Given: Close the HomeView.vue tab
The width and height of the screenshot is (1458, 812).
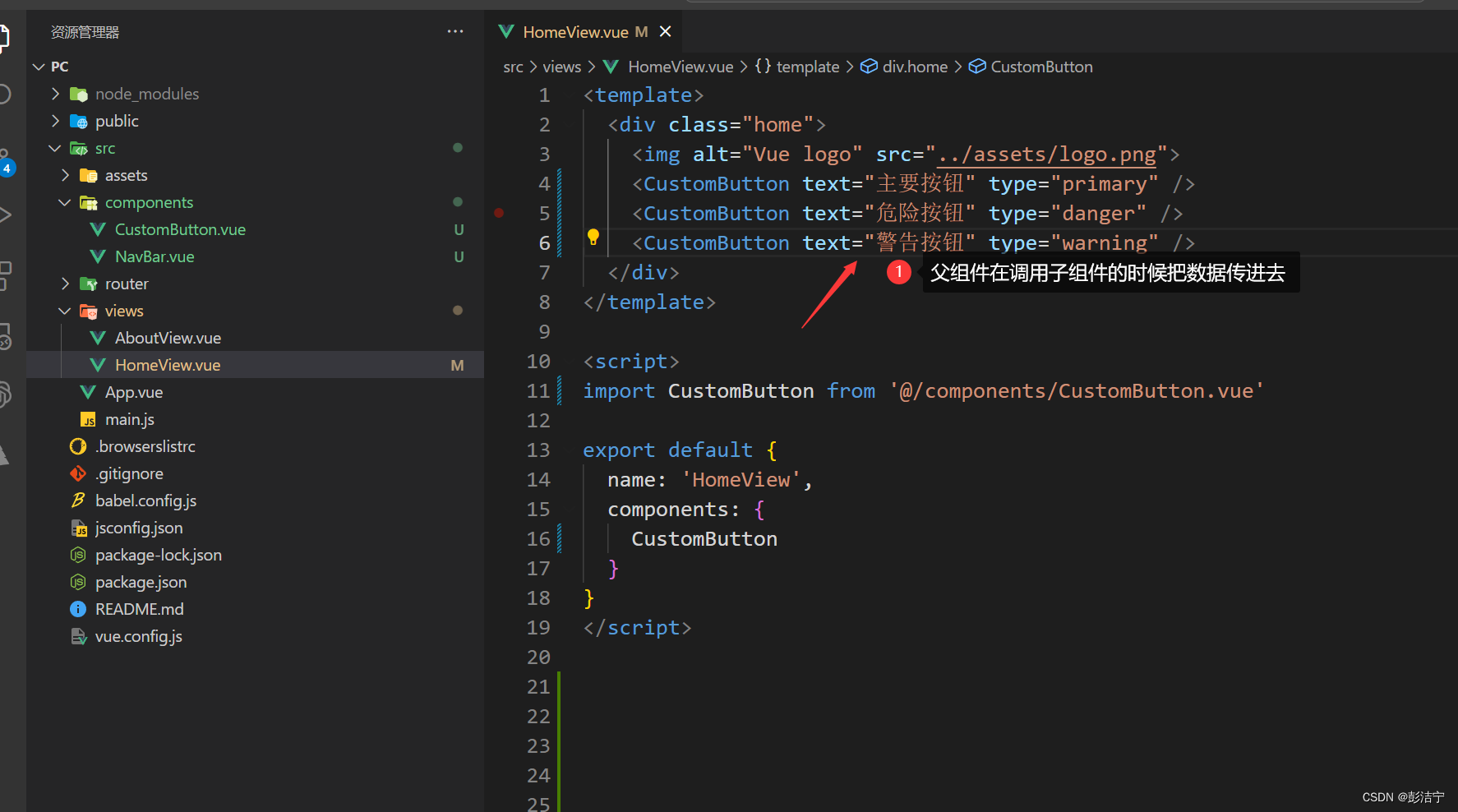Looking at the screenshot, I should [665, 31].
